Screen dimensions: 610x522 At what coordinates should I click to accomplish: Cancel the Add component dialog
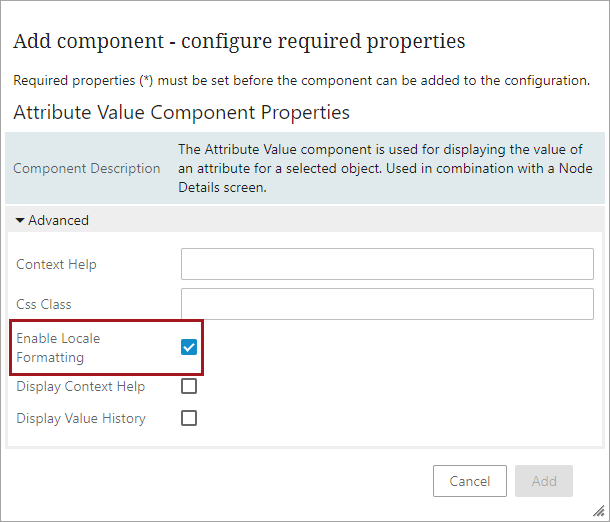click(x=470, y=481)
